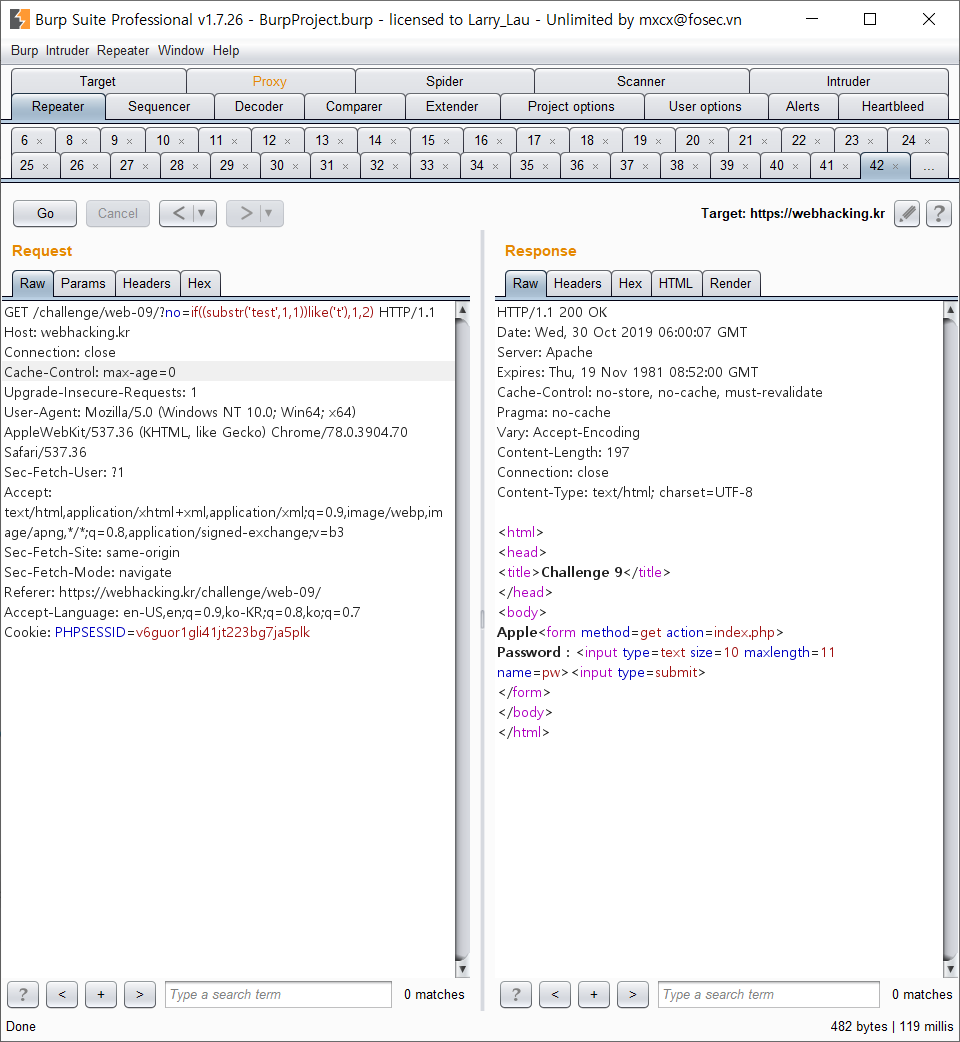Switch to the Proxy tab
Viewport: 960px width, 1042px height.
click(x=270, y=81)
